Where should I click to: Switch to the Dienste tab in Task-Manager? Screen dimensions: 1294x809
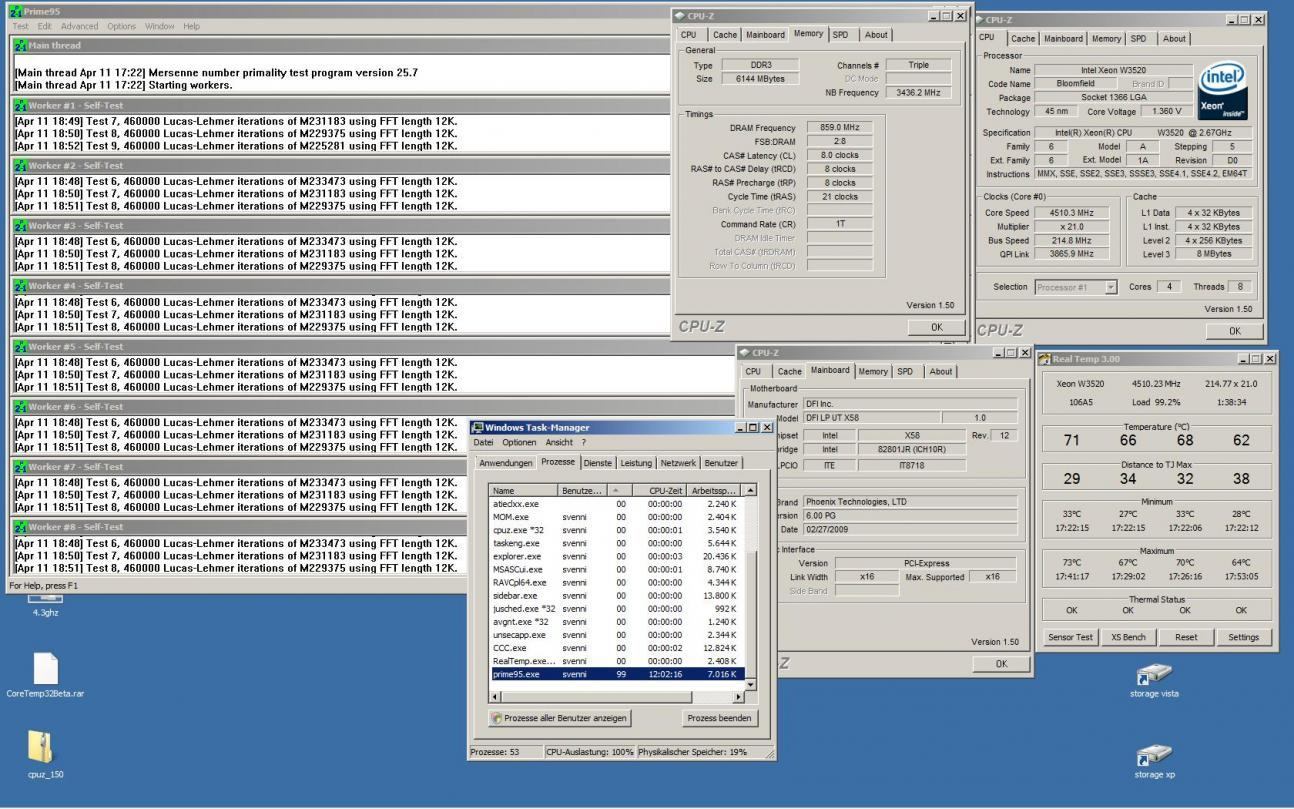pyautogui.click(x=598, y=463)
